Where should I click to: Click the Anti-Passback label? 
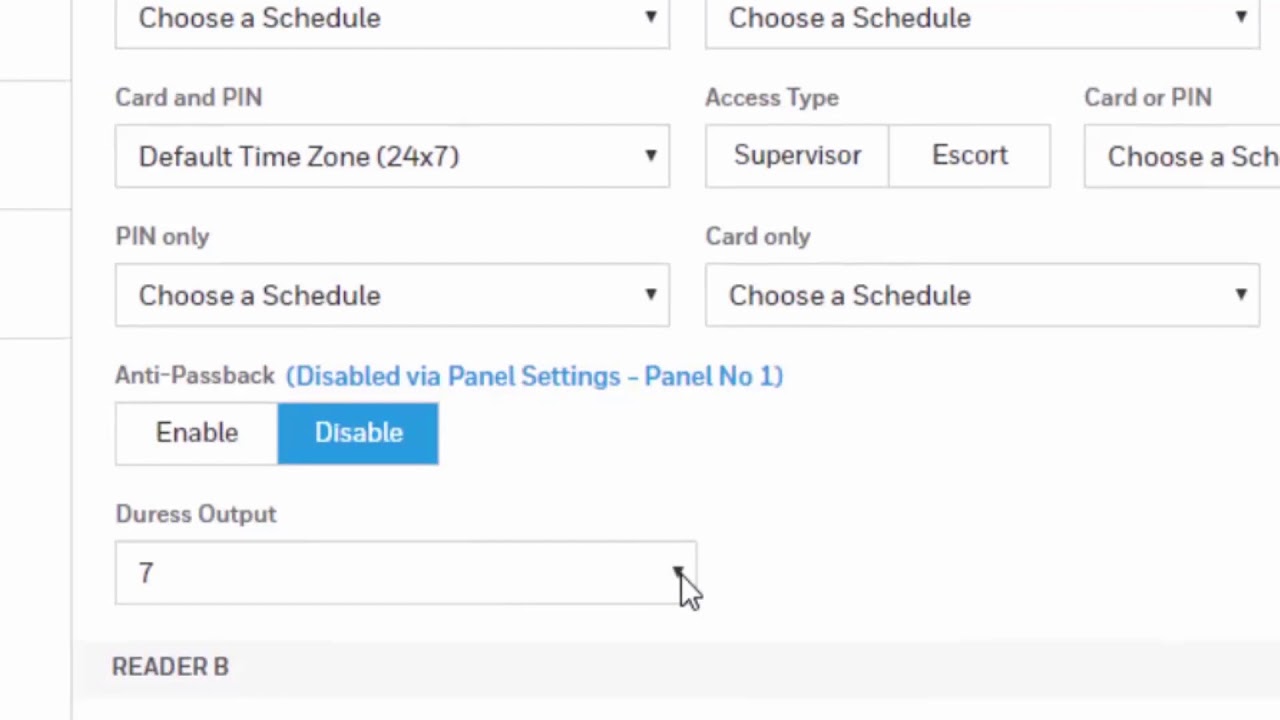click(194, 376)
